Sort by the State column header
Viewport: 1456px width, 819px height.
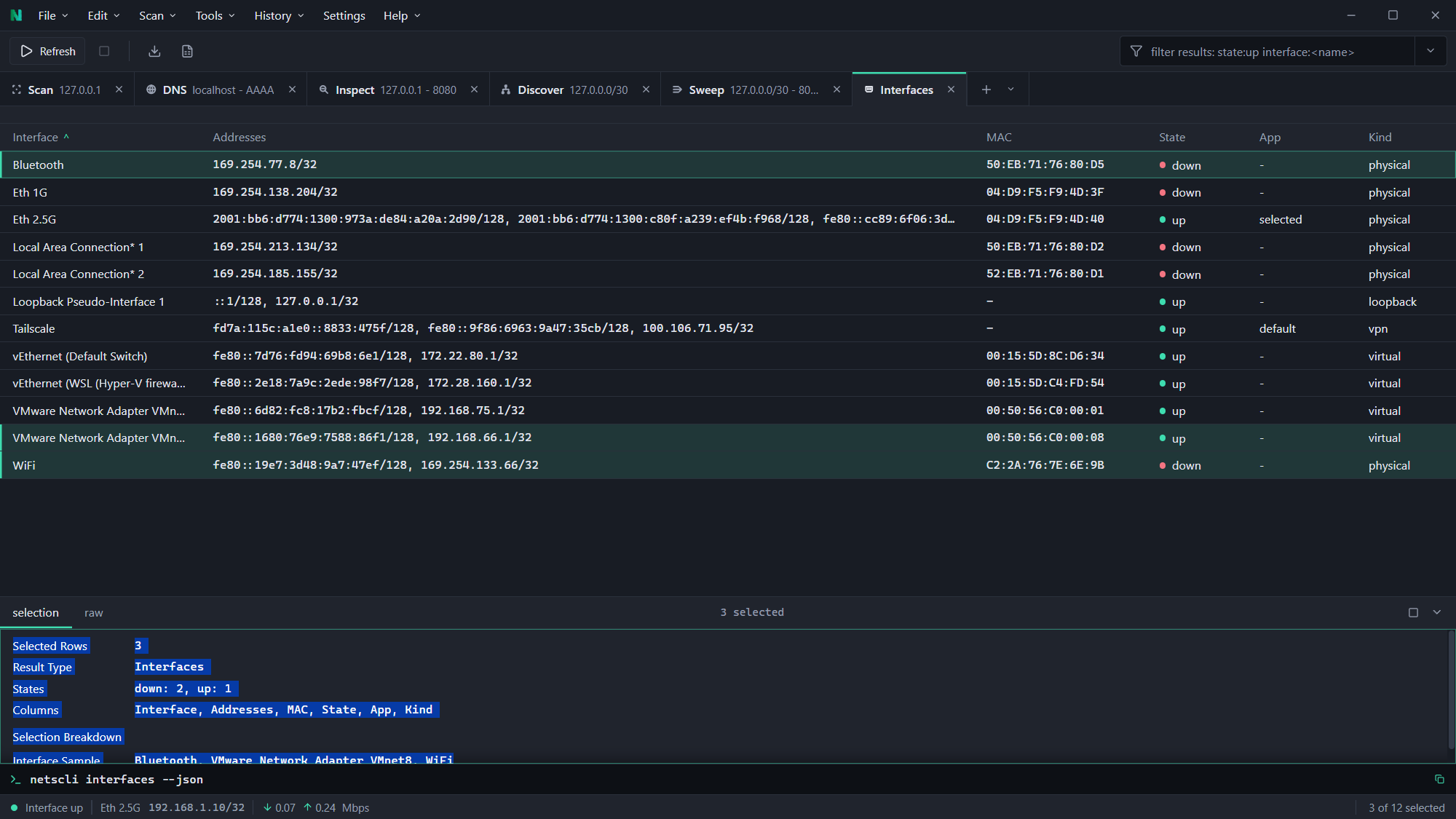tap(1172, 137)
